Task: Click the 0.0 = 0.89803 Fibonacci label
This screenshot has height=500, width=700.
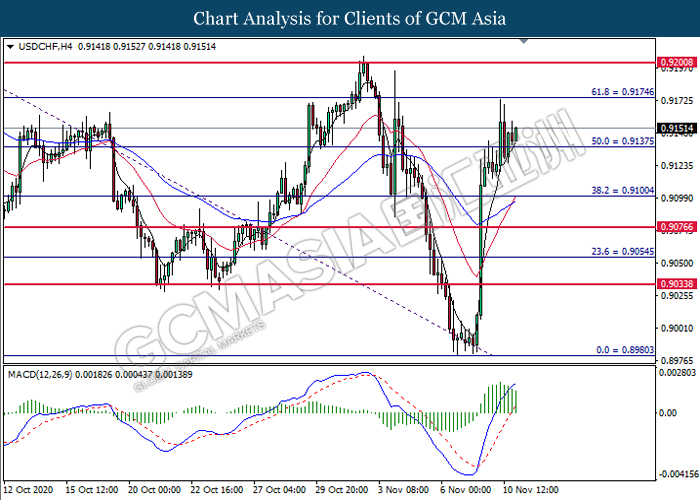Action: pos(625,350)
